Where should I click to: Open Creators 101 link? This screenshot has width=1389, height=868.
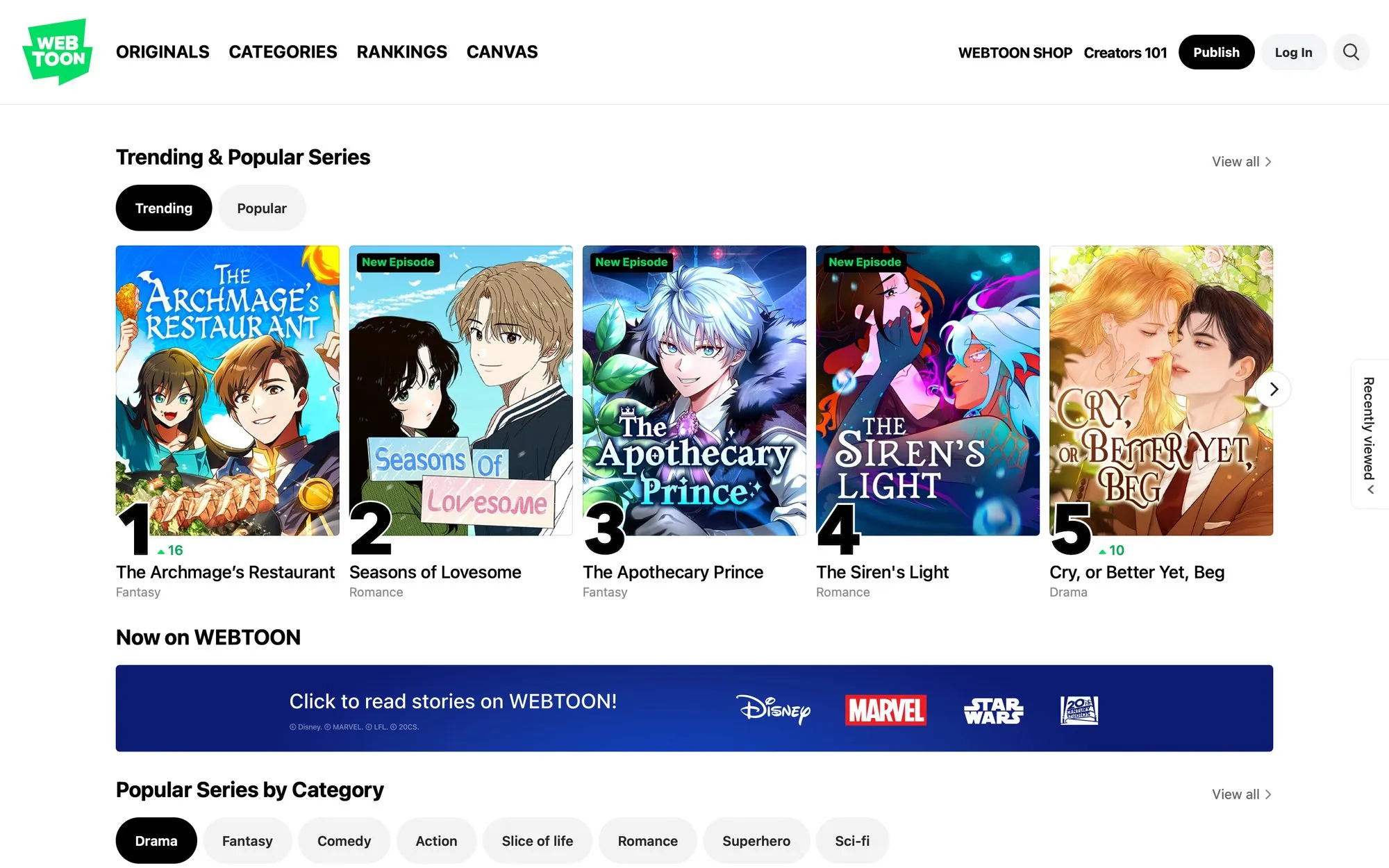tap(1125, 52)
